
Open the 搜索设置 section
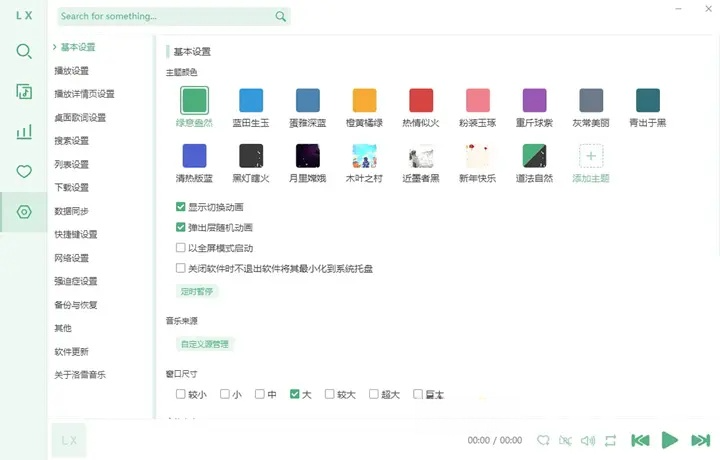pos(72,141)
